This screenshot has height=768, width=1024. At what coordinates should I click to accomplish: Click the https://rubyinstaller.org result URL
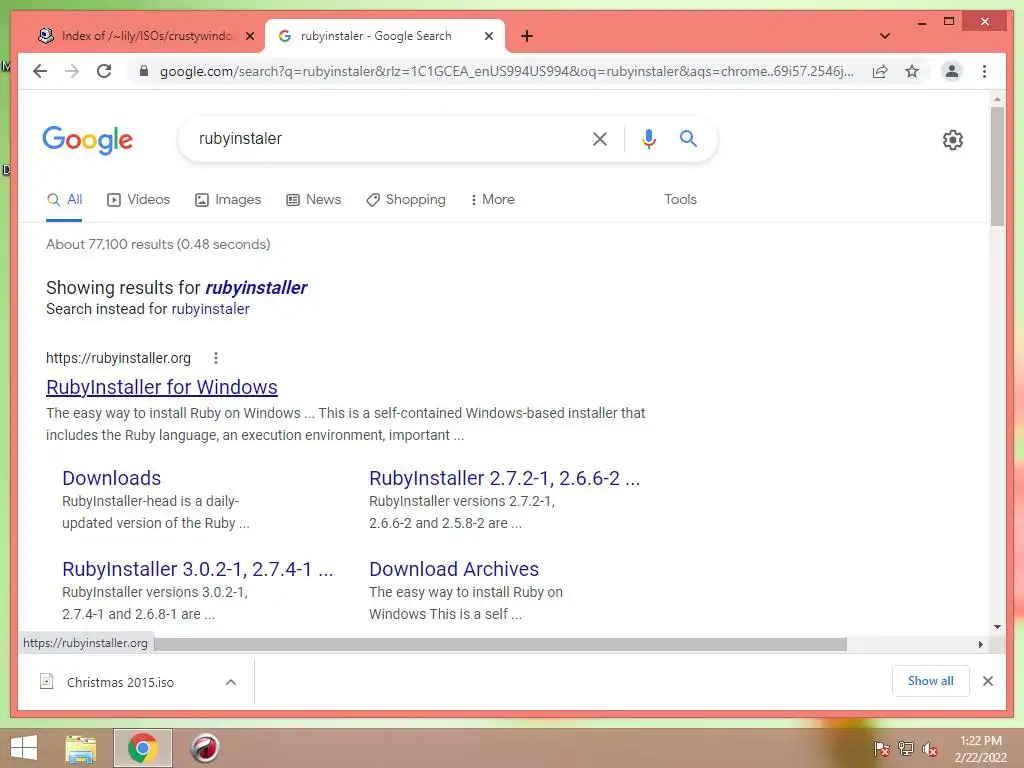pyautogui.click(x=118, y=358)
